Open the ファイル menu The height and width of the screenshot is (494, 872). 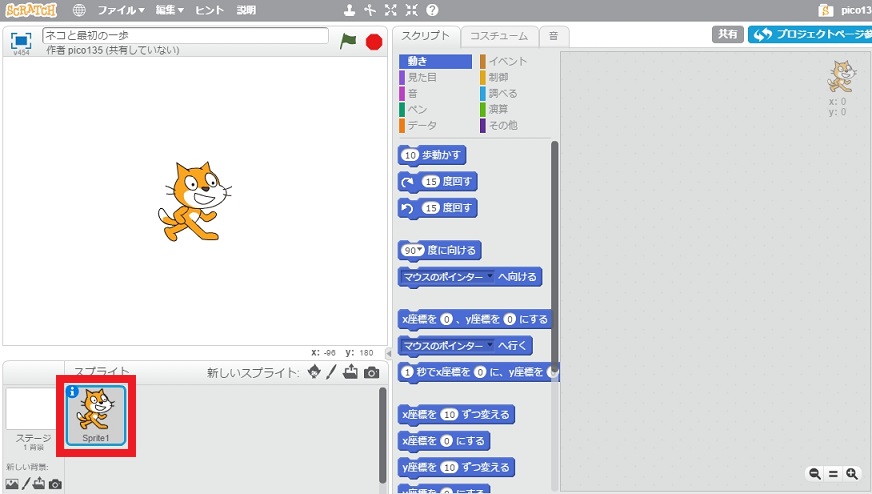(x=121, y=10)
